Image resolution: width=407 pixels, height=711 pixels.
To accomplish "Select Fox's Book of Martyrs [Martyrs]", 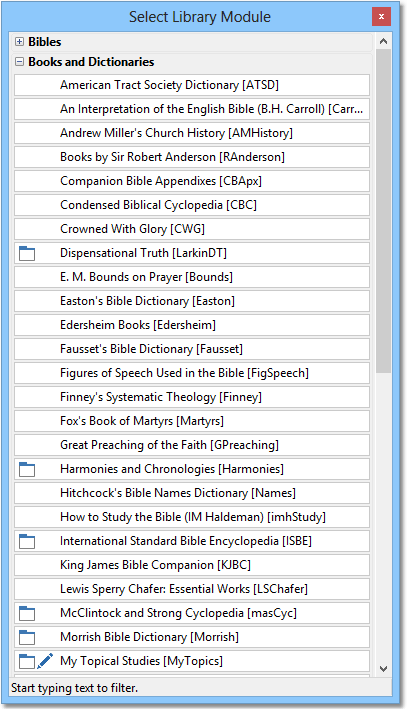I will 192,421.
